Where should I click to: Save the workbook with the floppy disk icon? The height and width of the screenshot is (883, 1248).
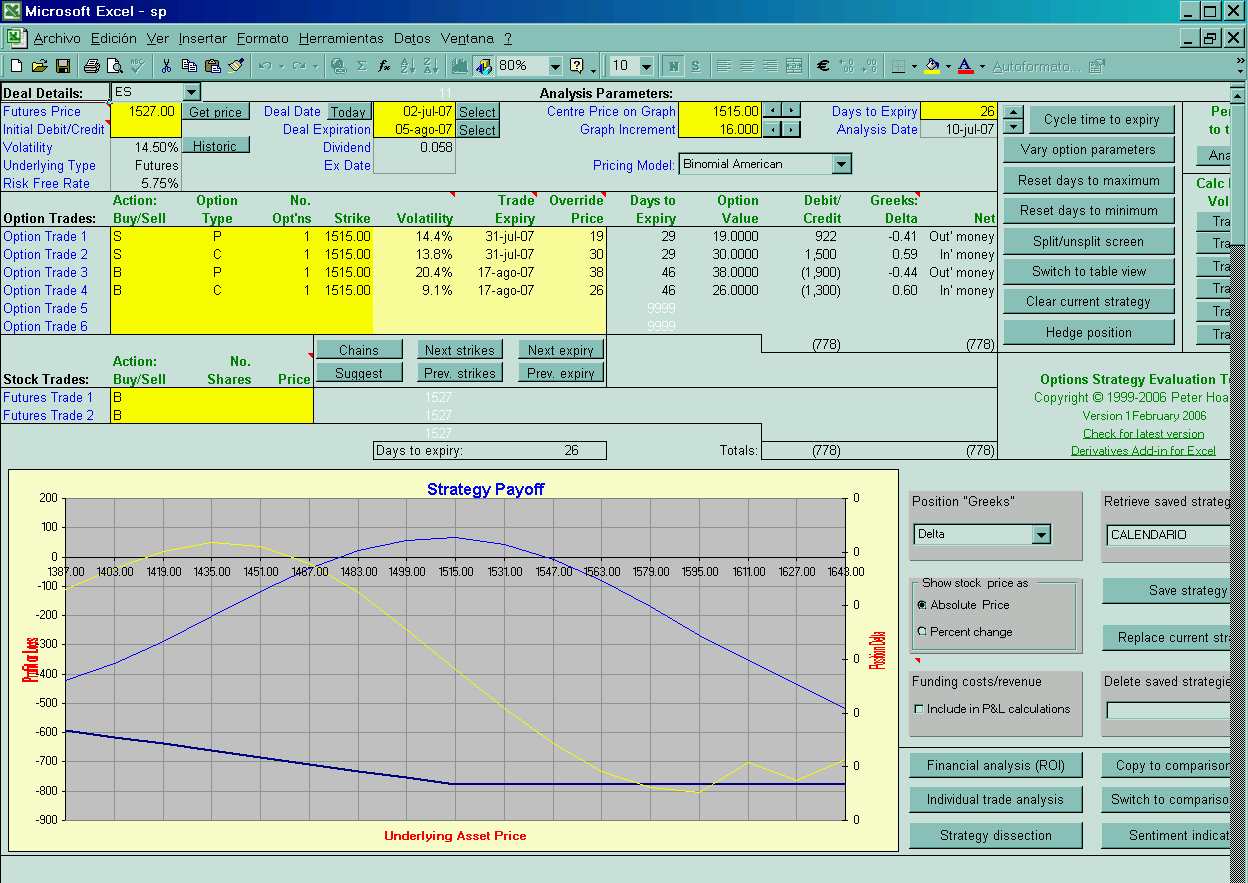[62, 66]
